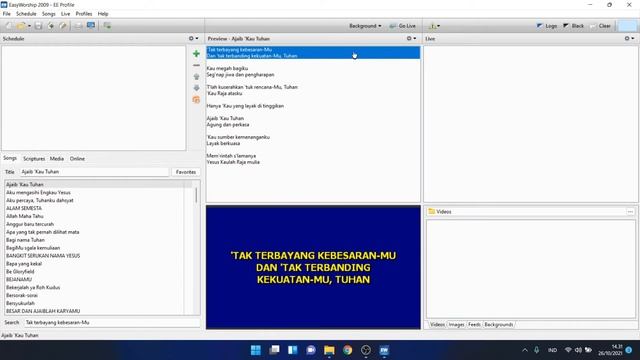Click the blue slide preview thumbnail

tap(313, 267)
